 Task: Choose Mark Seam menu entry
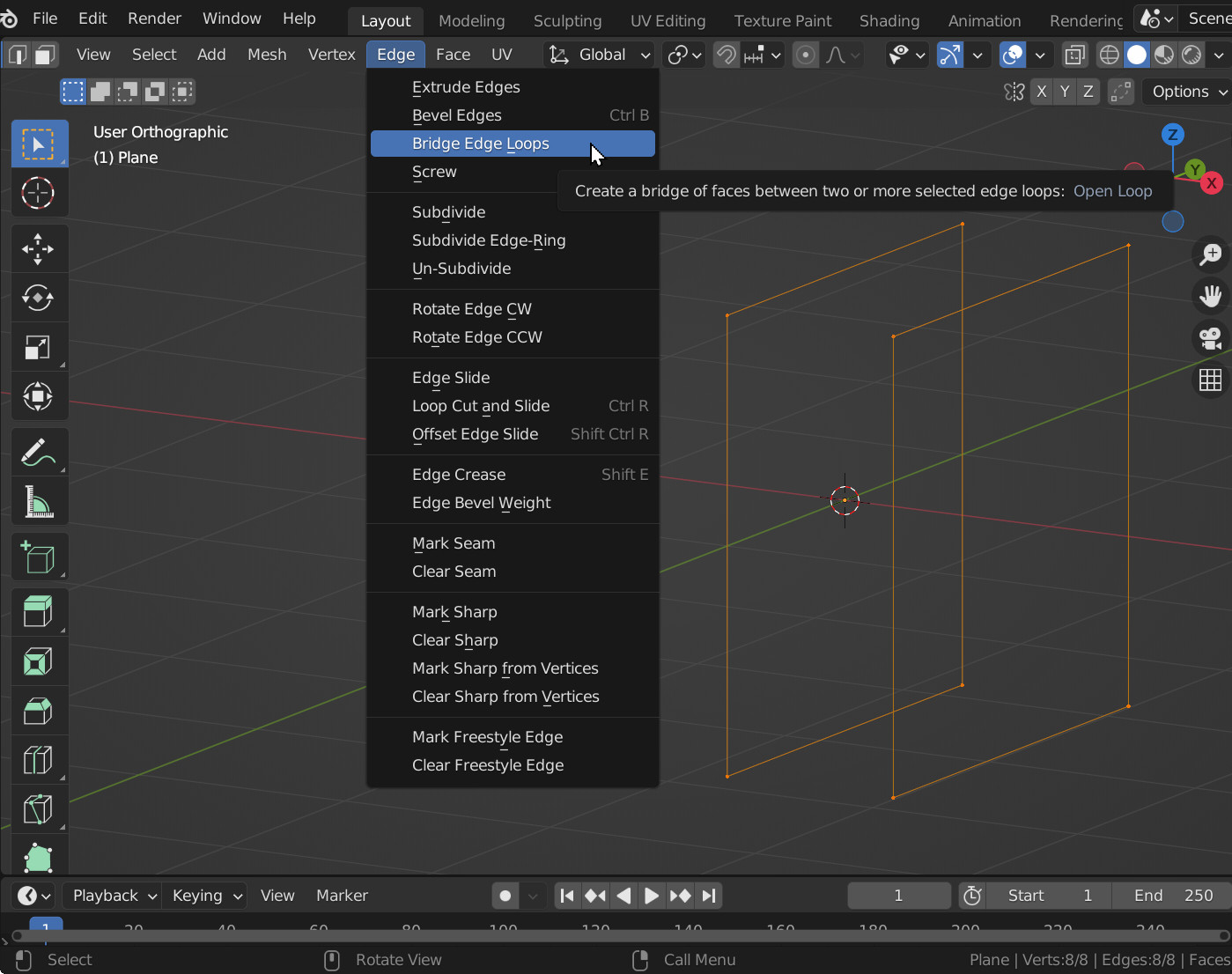[x=513, y=543]
